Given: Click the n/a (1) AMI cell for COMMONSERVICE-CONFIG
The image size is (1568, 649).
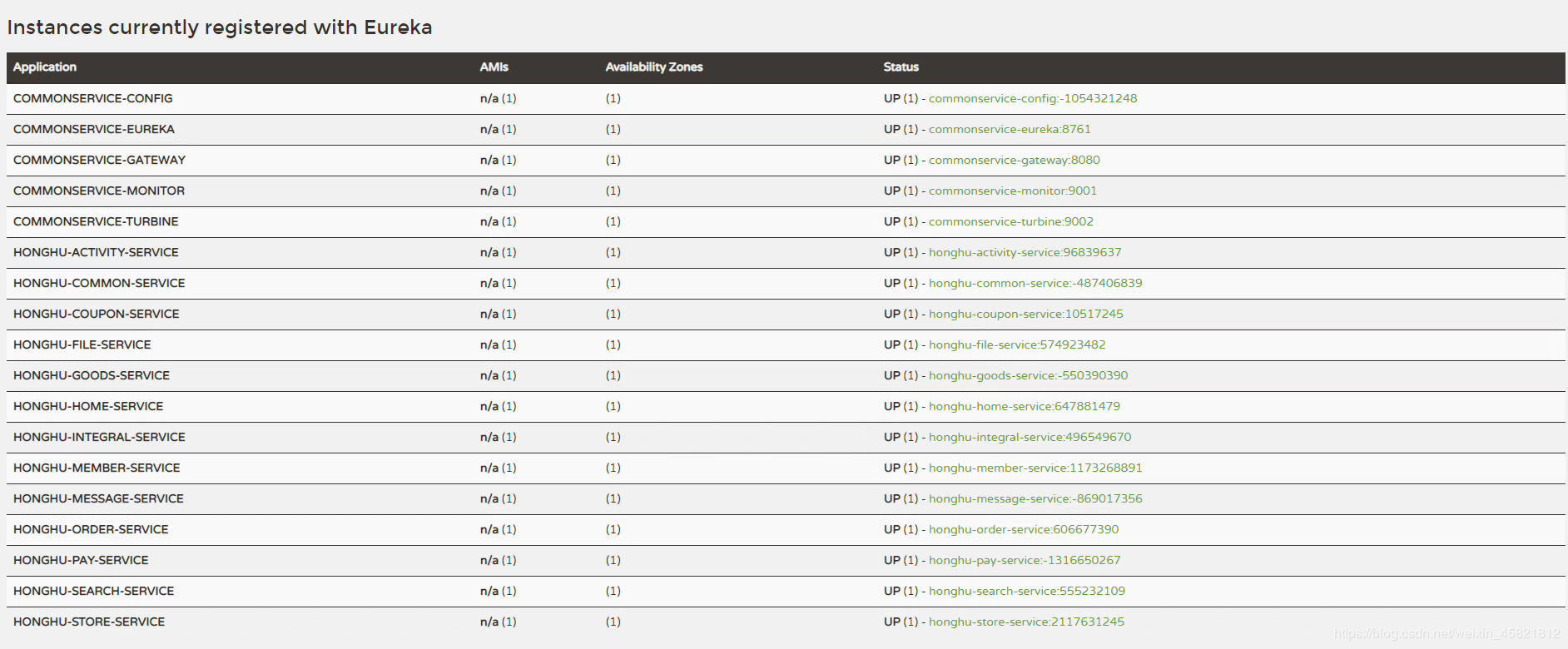Looking at the screenshot, I should click(x=499, y=98).
